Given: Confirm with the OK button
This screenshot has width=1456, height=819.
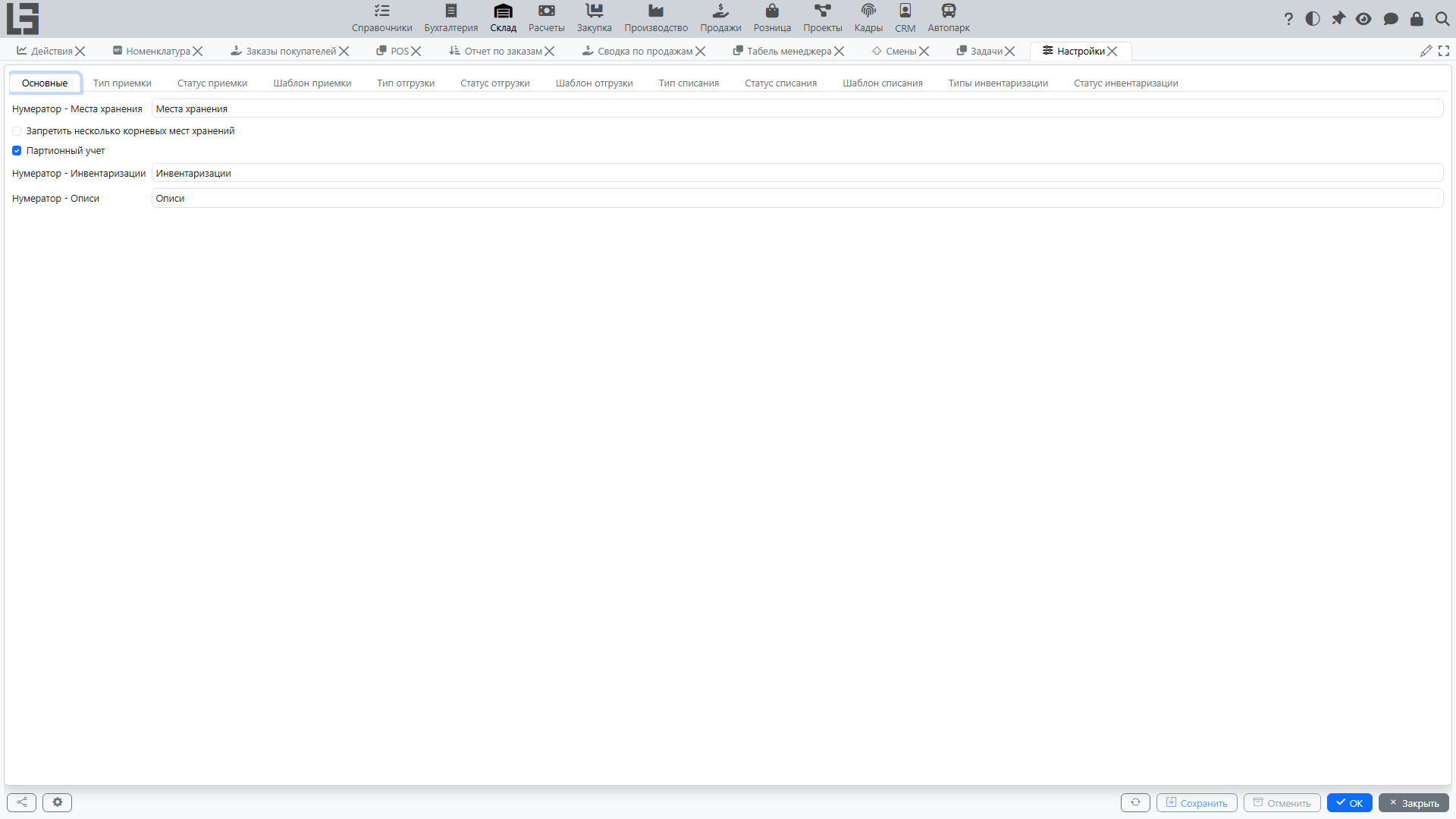Looking at the screenshot, I should (x=1350, y=802).
